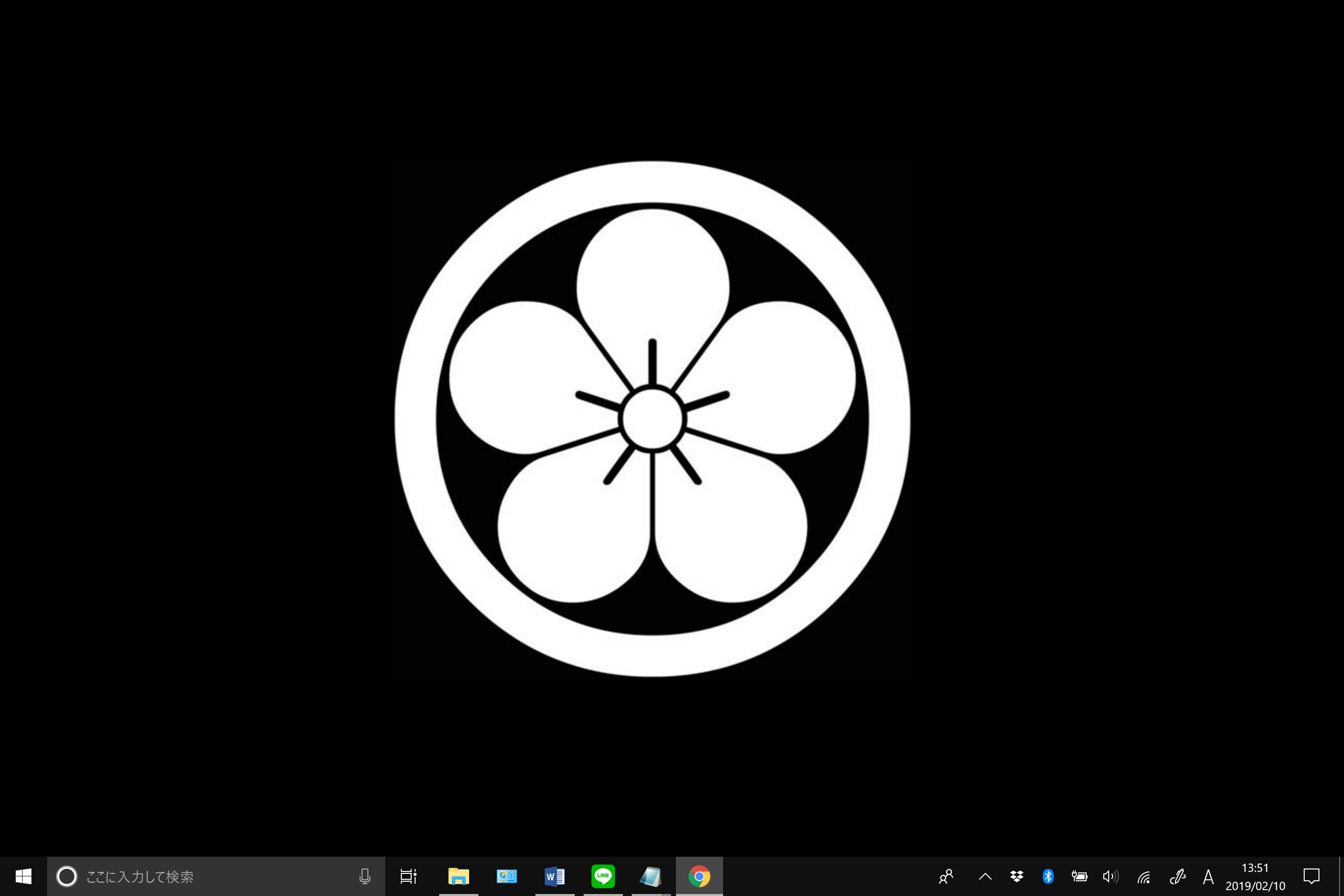
Task: Toggle IME input mode "A" indicator
Action: 1208,876
